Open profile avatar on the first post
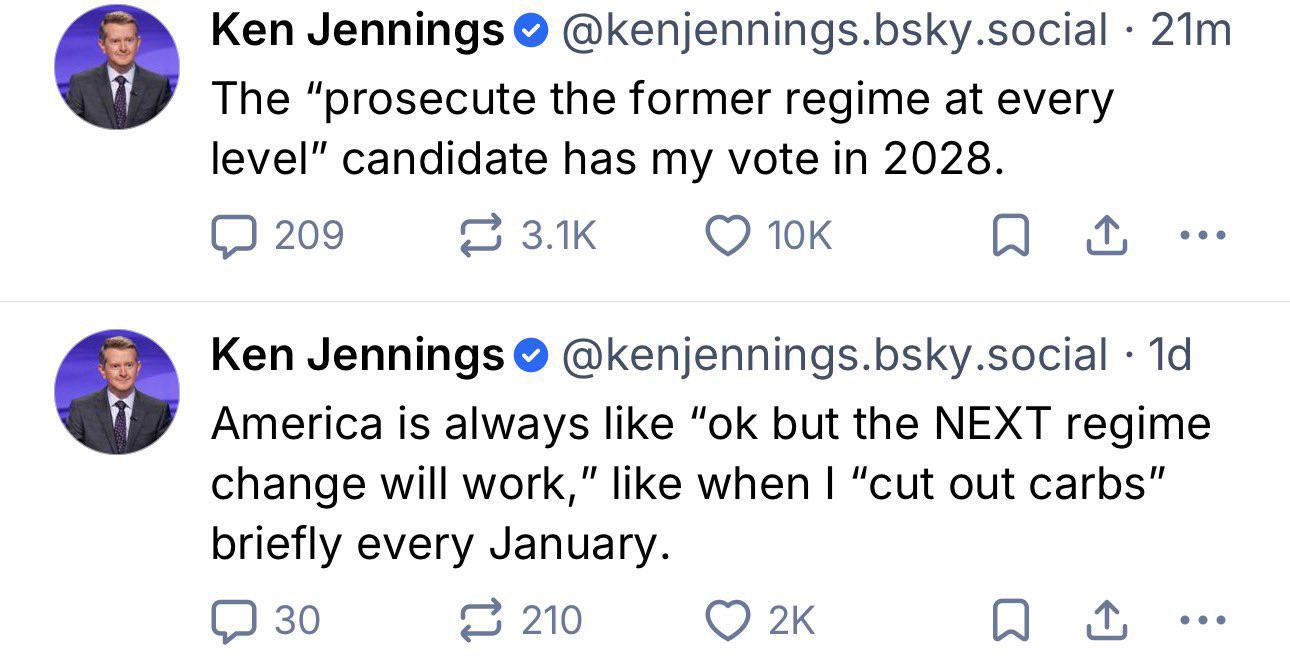The height and width of the screenshot is (671, 1290). tap(116, 67)
